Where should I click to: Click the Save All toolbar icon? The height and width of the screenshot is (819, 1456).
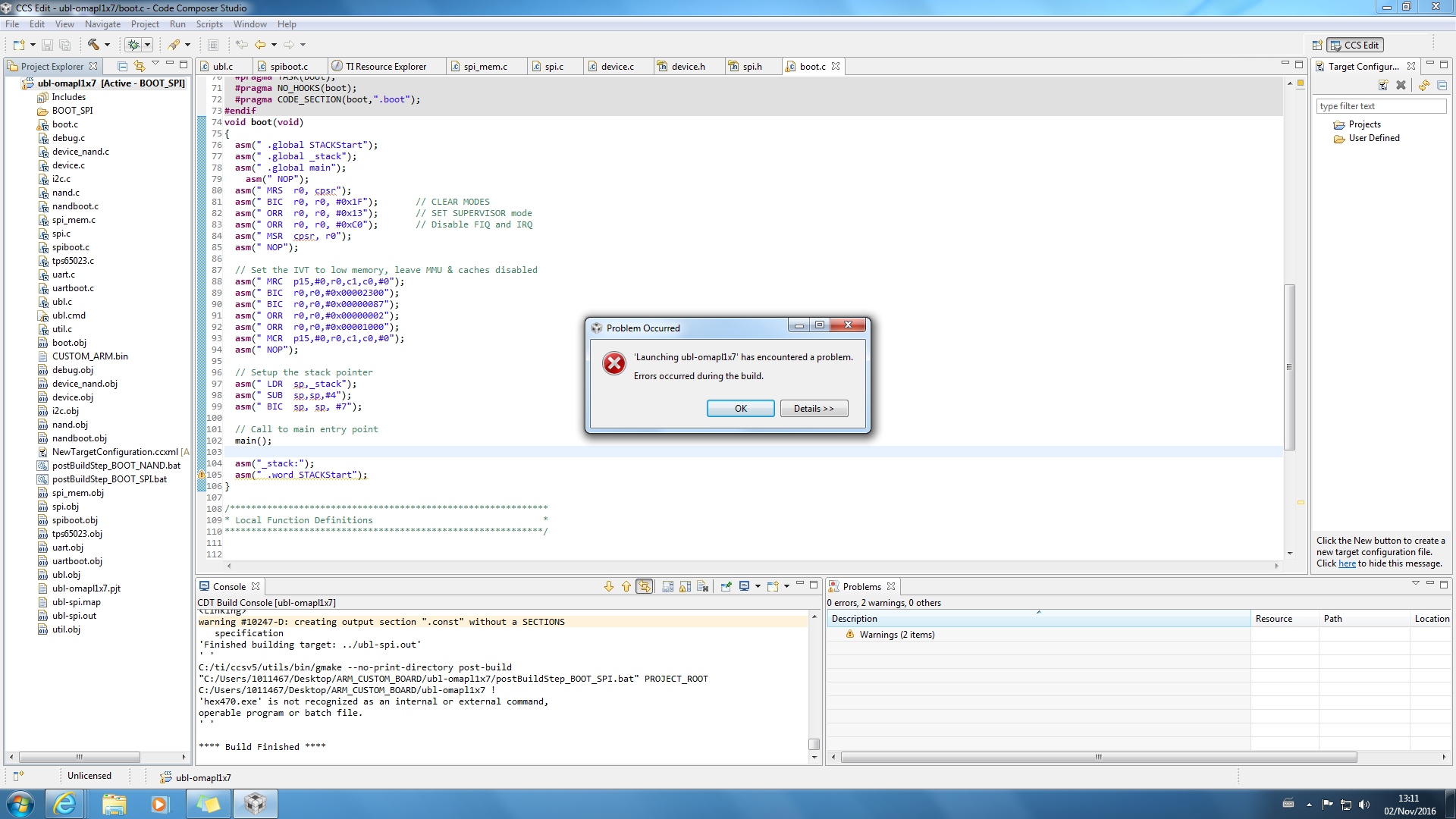click(65, 45)
